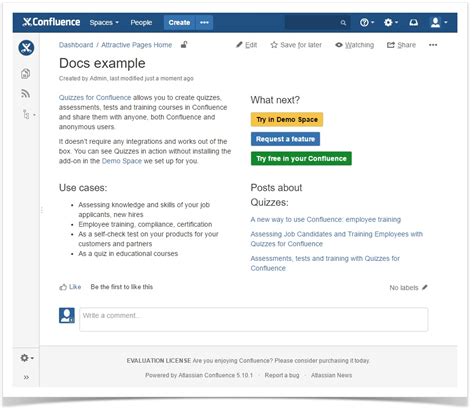The height and width of the screenshot is (411, 474).
Task: Open 'Assessments, tests and training' post link
Action: click(x=325, y=263)
